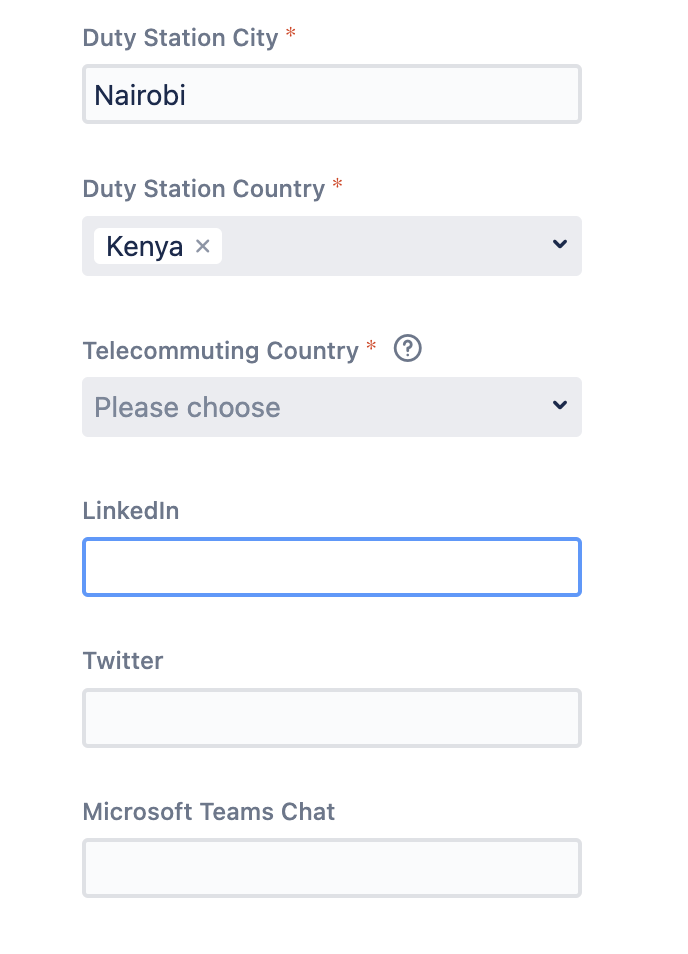The width and height of the screenshot is (688, 954).
Task: Expand the Duty Station Country chevron arrow
Action: coord(560,244)
